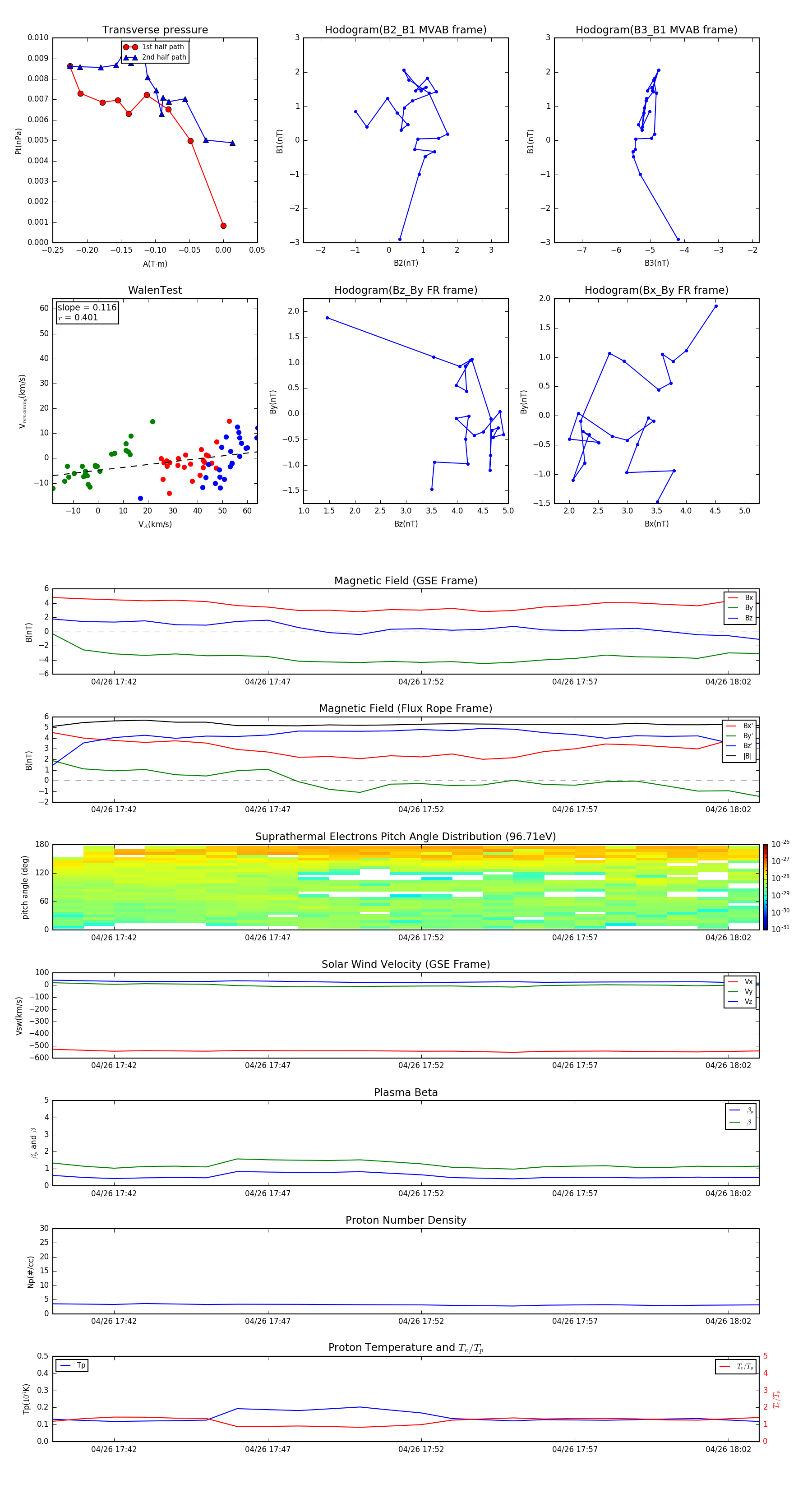Select the Bx legend entry in GSE plot
Image resolution: width=812 pixels, height=1489 pixels.
[x=740, y=598]
